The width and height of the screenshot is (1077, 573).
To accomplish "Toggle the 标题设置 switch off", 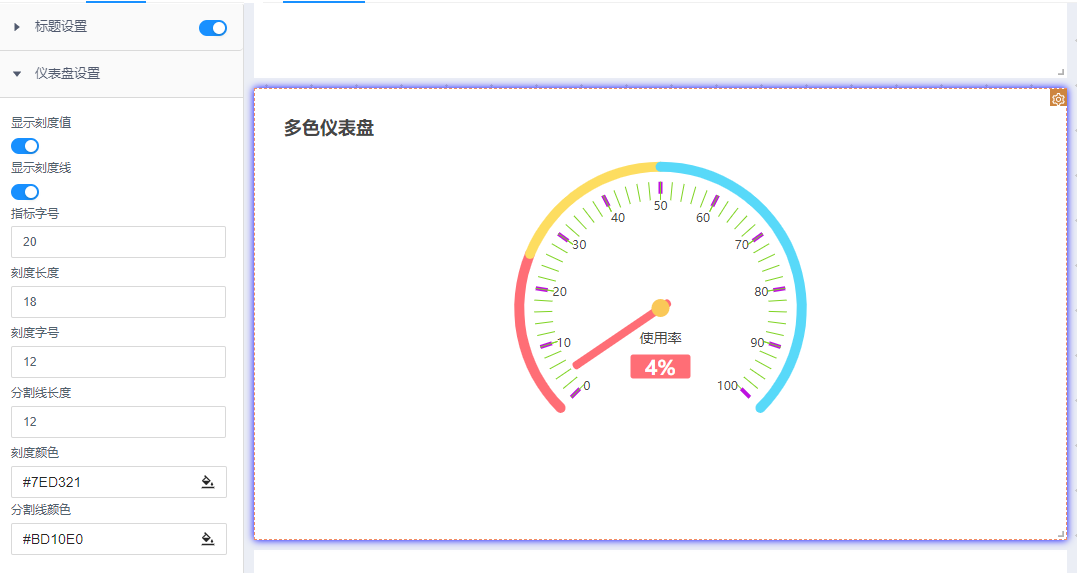I will (x=213, y=28).
